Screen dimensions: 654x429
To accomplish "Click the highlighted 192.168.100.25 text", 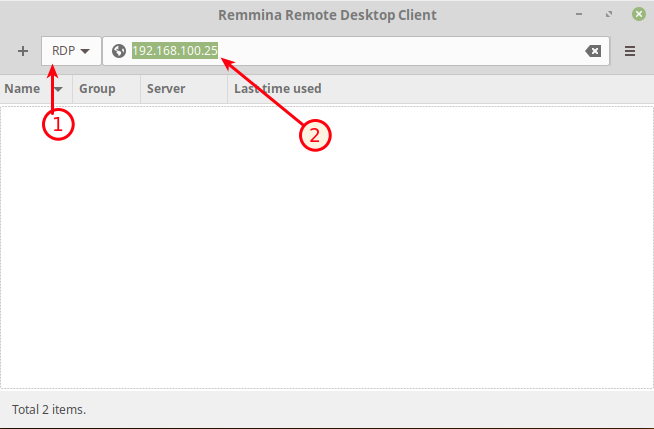I will click(x=175, y=51).
